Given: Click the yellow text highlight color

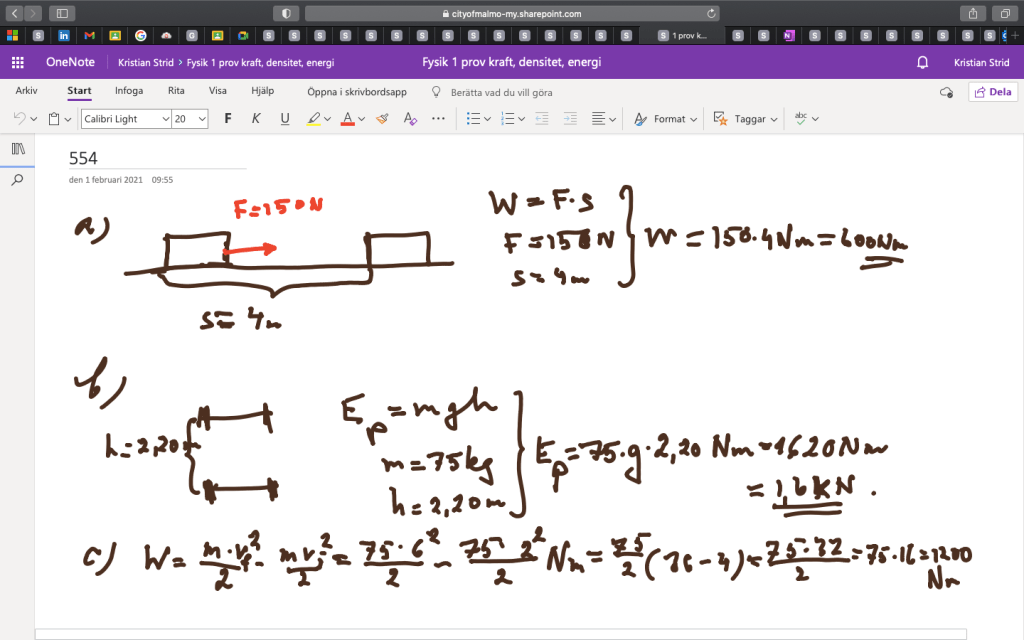Looking at the screenshot, I should [x=313, y=118].
